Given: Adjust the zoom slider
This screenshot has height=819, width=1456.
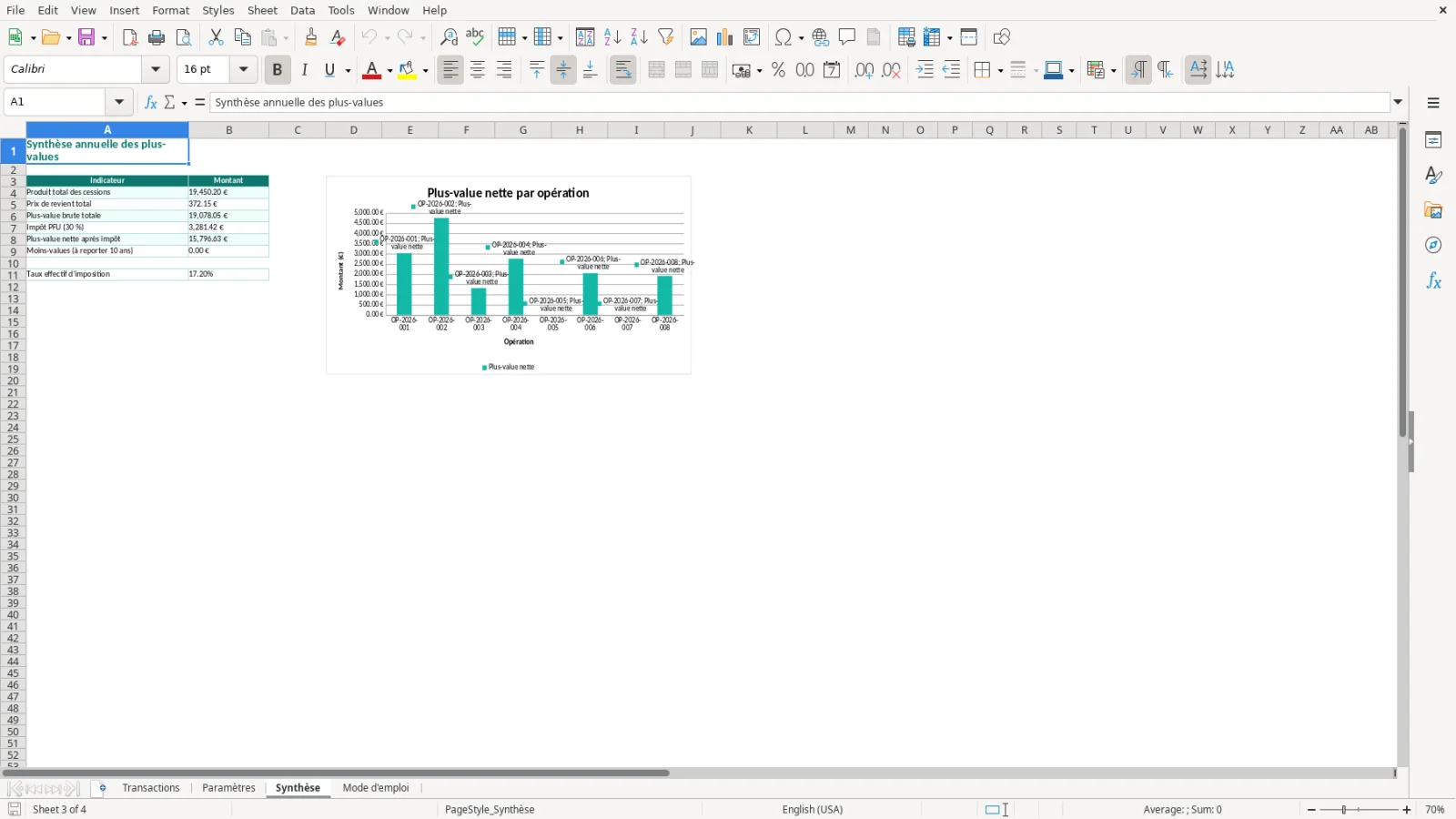Looking at the screenshot, I should click(x=1344, y=810).
